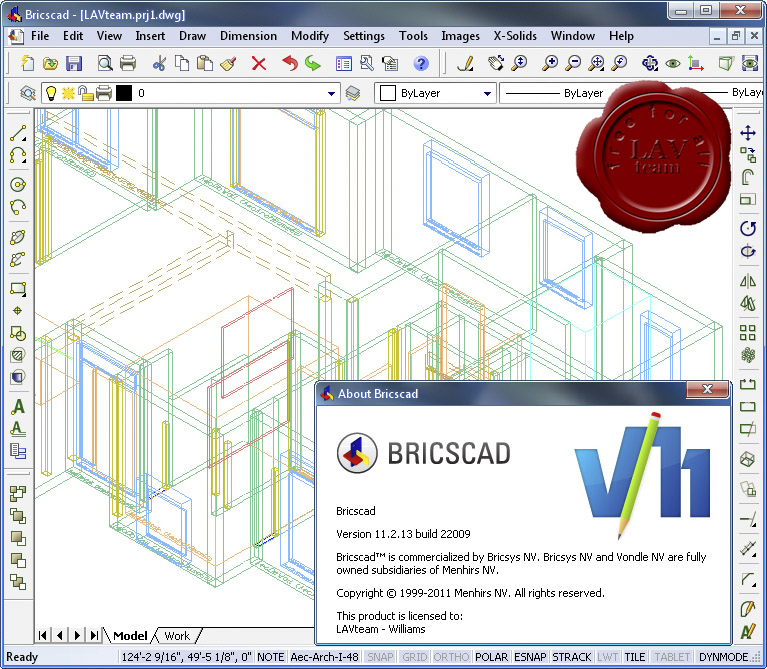Image resolution: width=767 pixels, height=669 pixels.
Task: Delete with the red X icon
Action: pyautogui.click(x=259, y=63)
